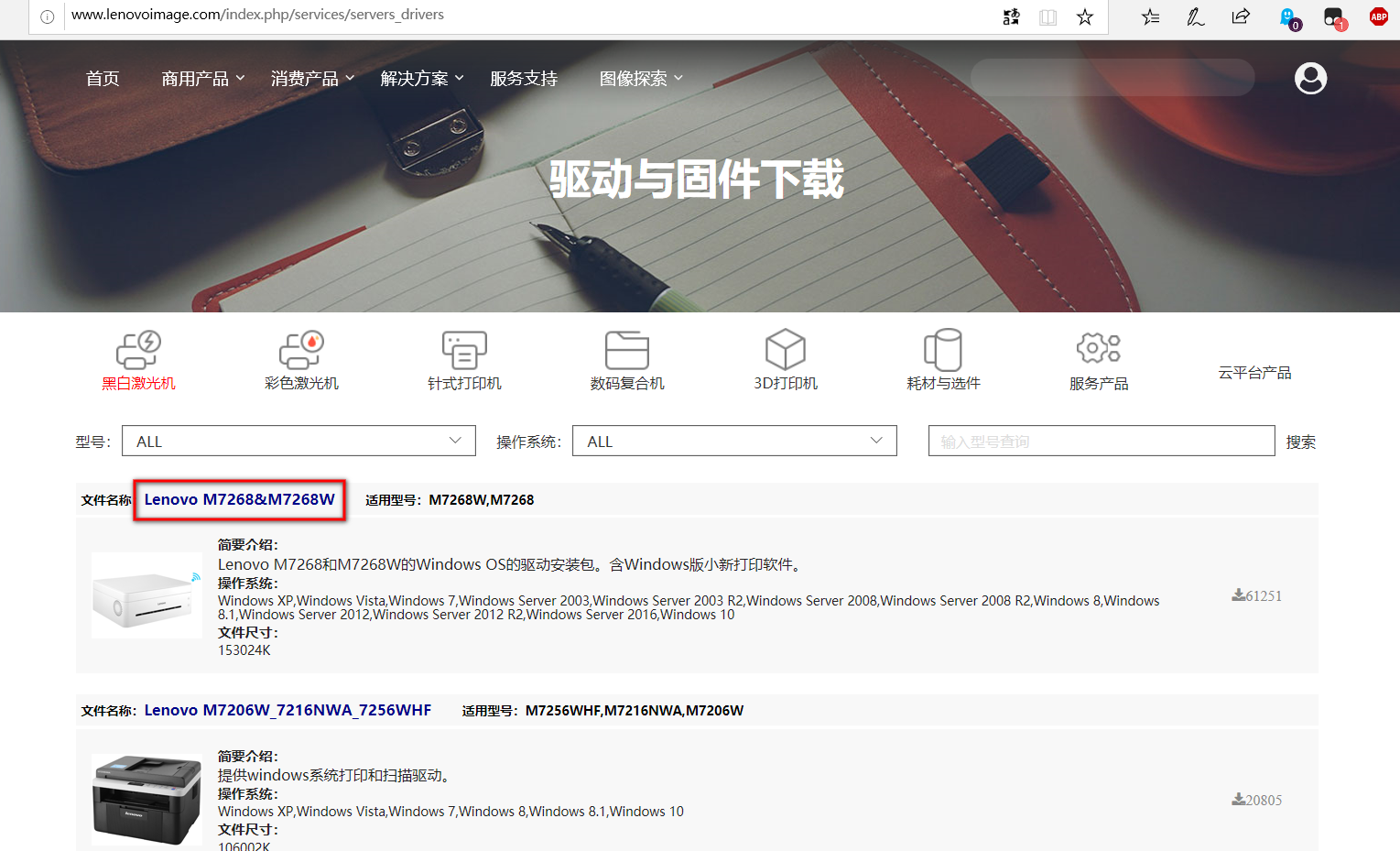Open the Lenovo M7268&M7268W driver link
The image size is (1400, 851).
click(240, 499)
